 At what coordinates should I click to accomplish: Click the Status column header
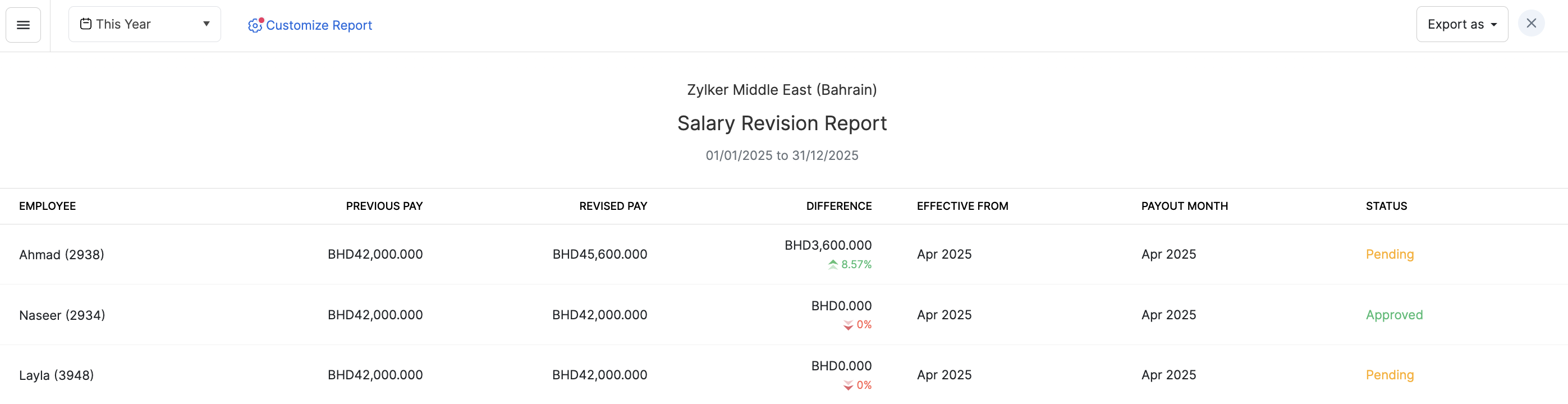[x=1386, y=206]
